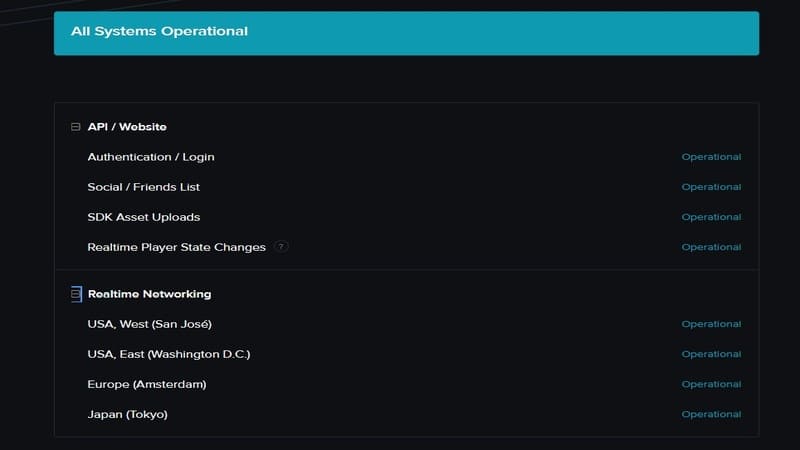Click Operational status for Social / Friends List
800x450 pixels.
pos(711,187)
